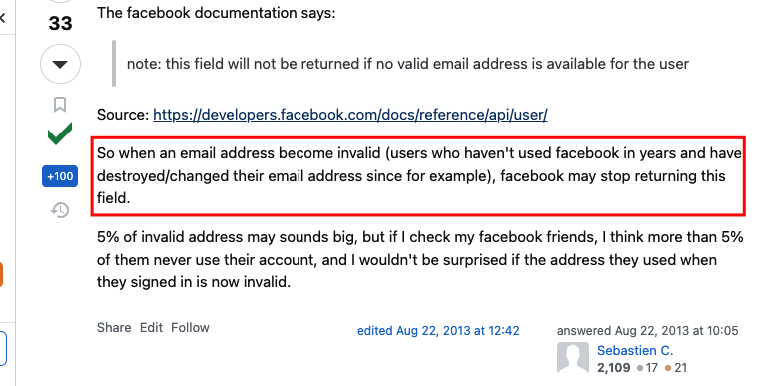
Task: Click the orange element on left edge
Action: [1, 275]
